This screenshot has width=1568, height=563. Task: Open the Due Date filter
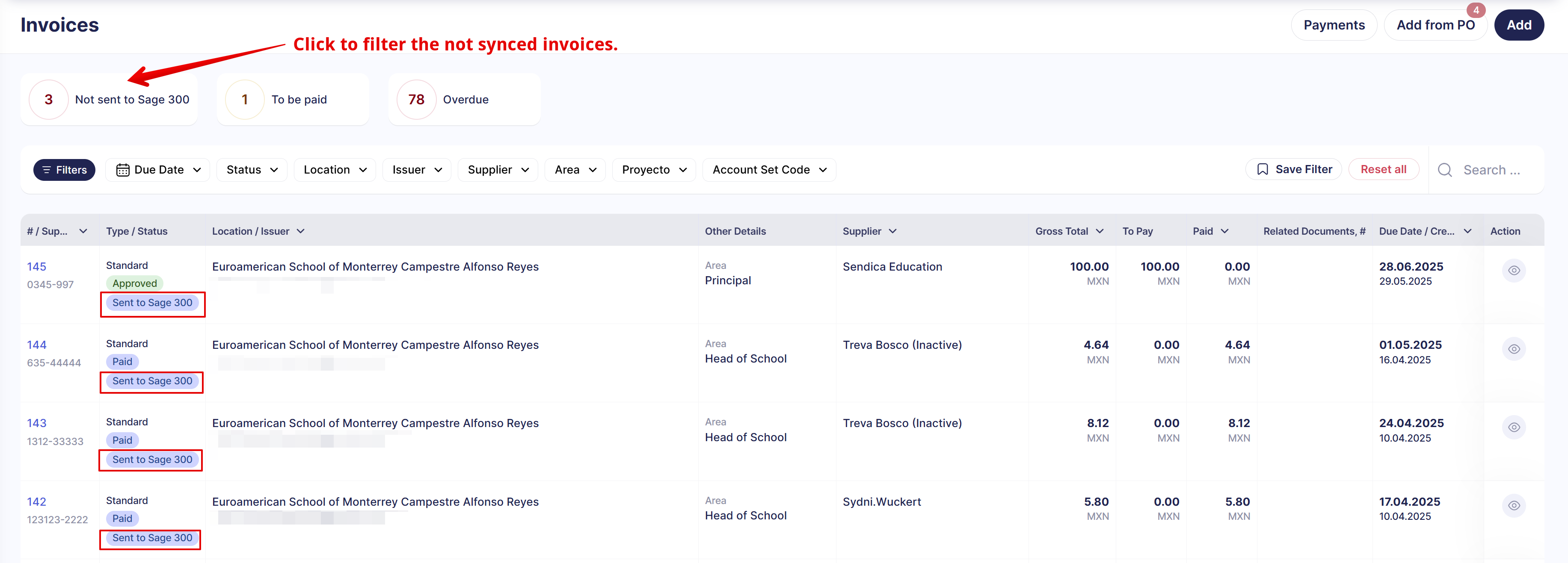click(157, 170)
